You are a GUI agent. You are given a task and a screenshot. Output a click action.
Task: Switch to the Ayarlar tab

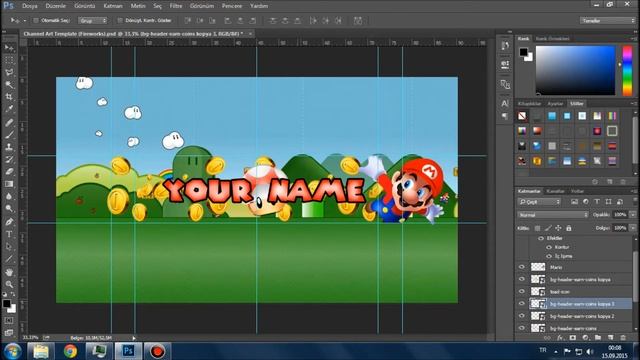click(x=555, y=104)
